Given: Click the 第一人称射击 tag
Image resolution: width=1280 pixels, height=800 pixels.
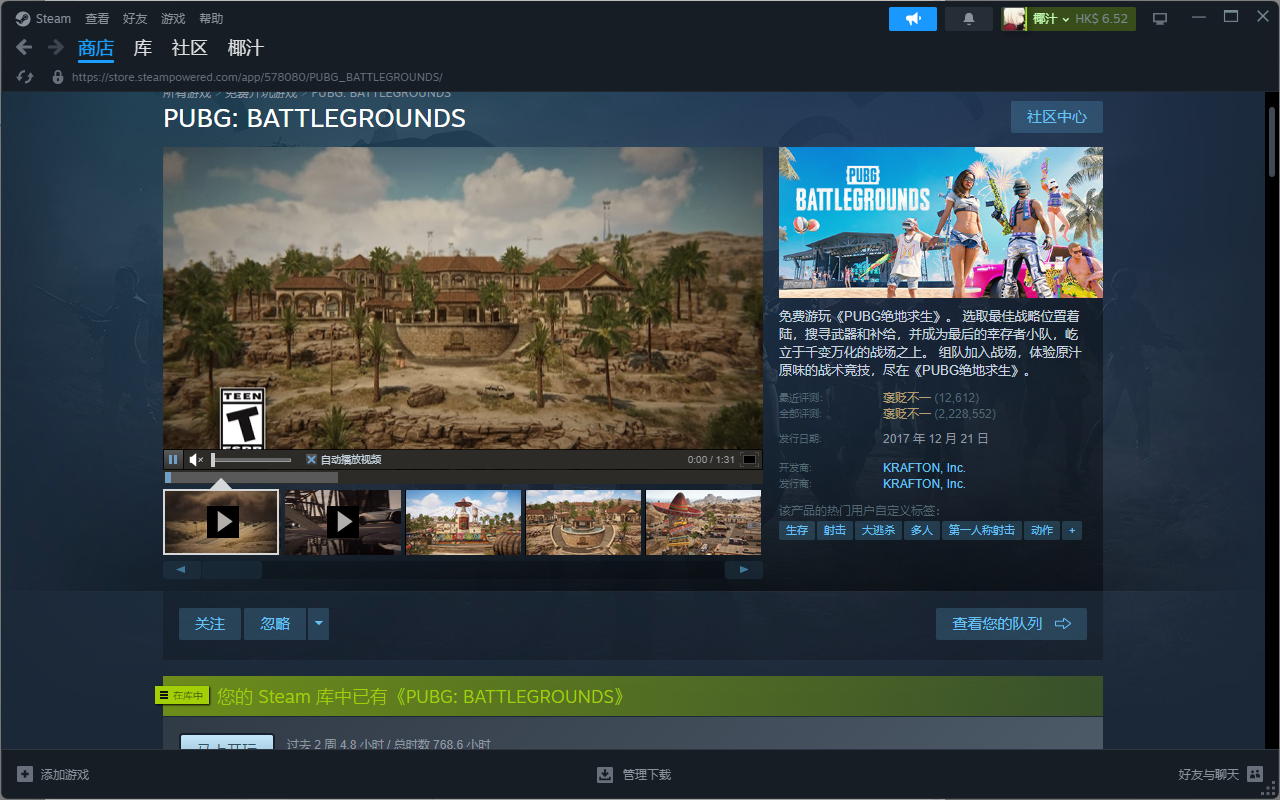Looking at the screenshot, I should click(x=982, y=530).
